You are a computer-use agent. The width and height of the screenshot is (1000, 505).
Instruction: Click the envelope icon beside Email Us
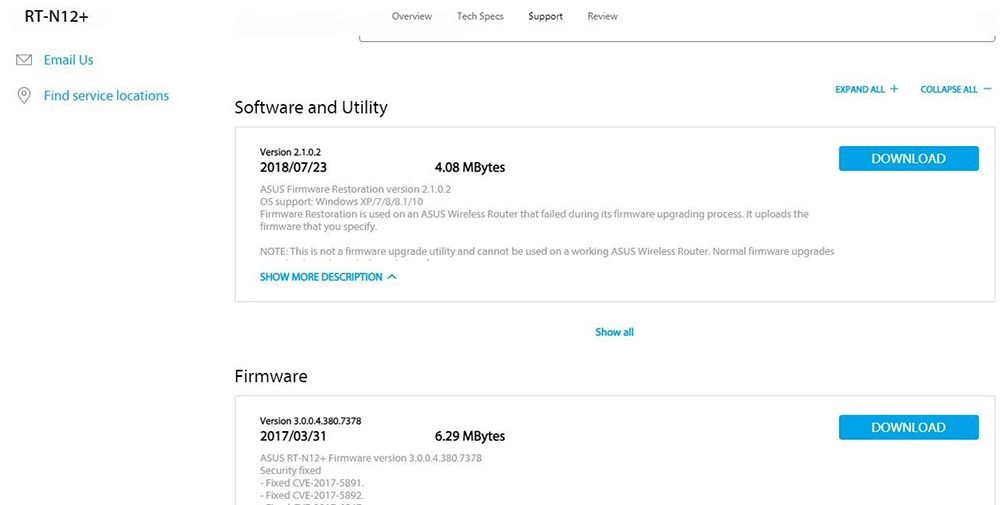pyautogui.click(x=24, y=60)
